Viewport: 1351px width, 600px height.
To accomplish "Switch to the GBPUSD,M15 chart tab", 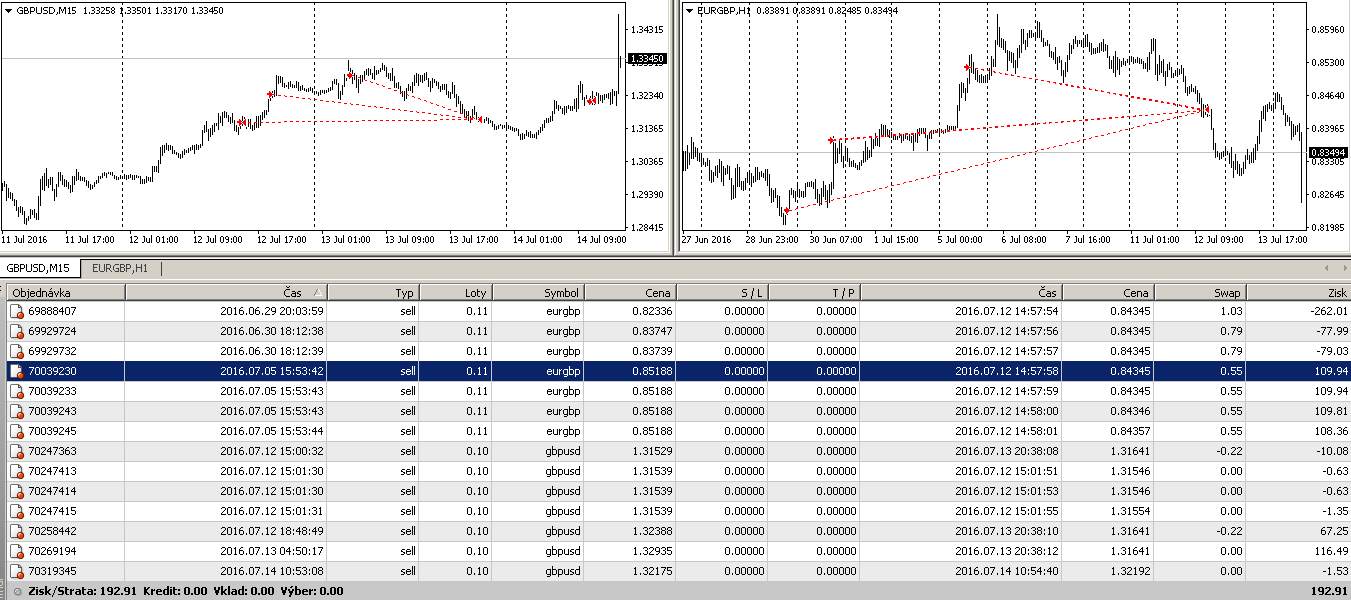I will (40, 268).
